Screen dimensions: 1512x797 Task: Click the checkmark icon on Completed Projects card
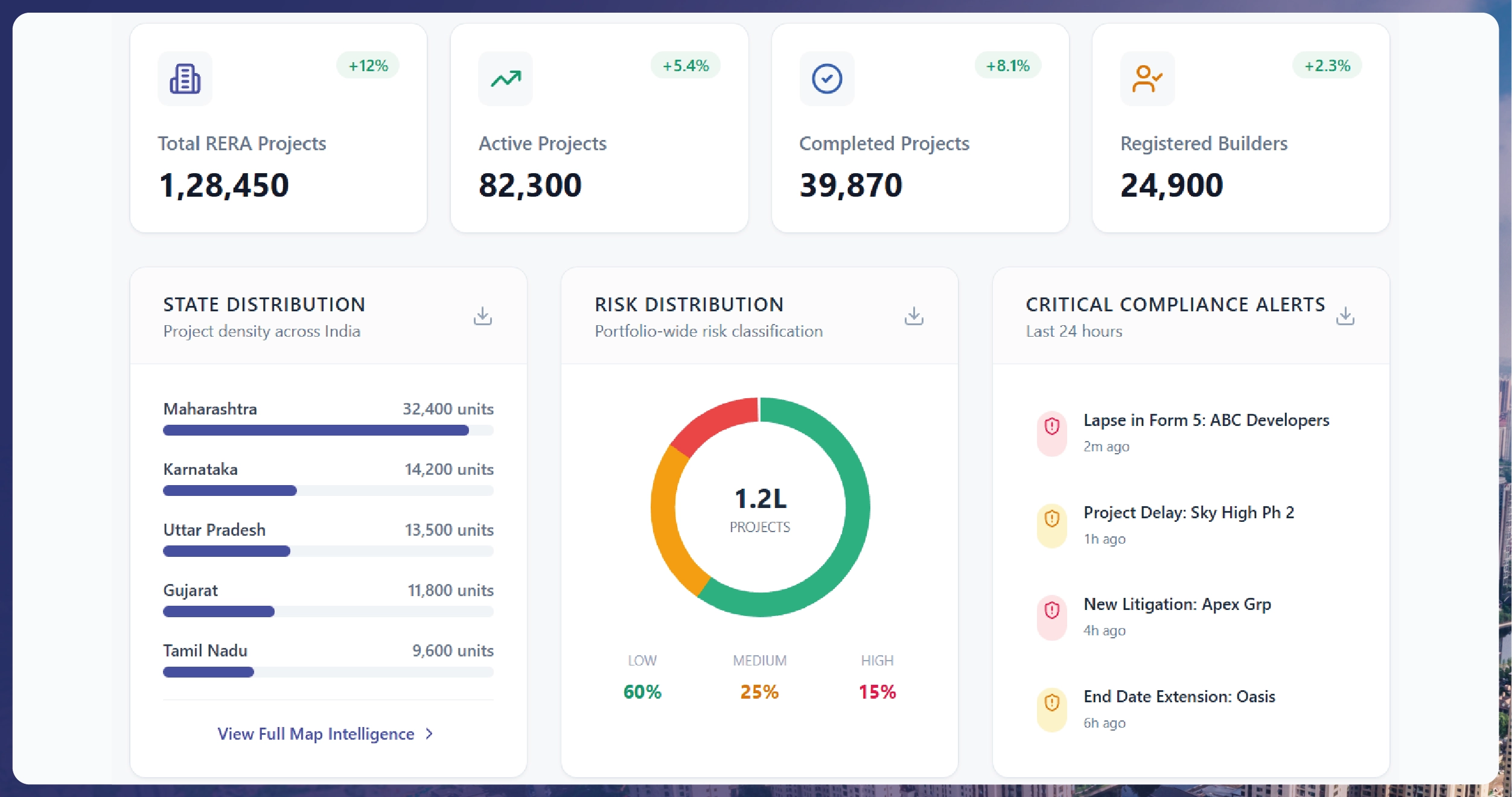pos(827,78)
